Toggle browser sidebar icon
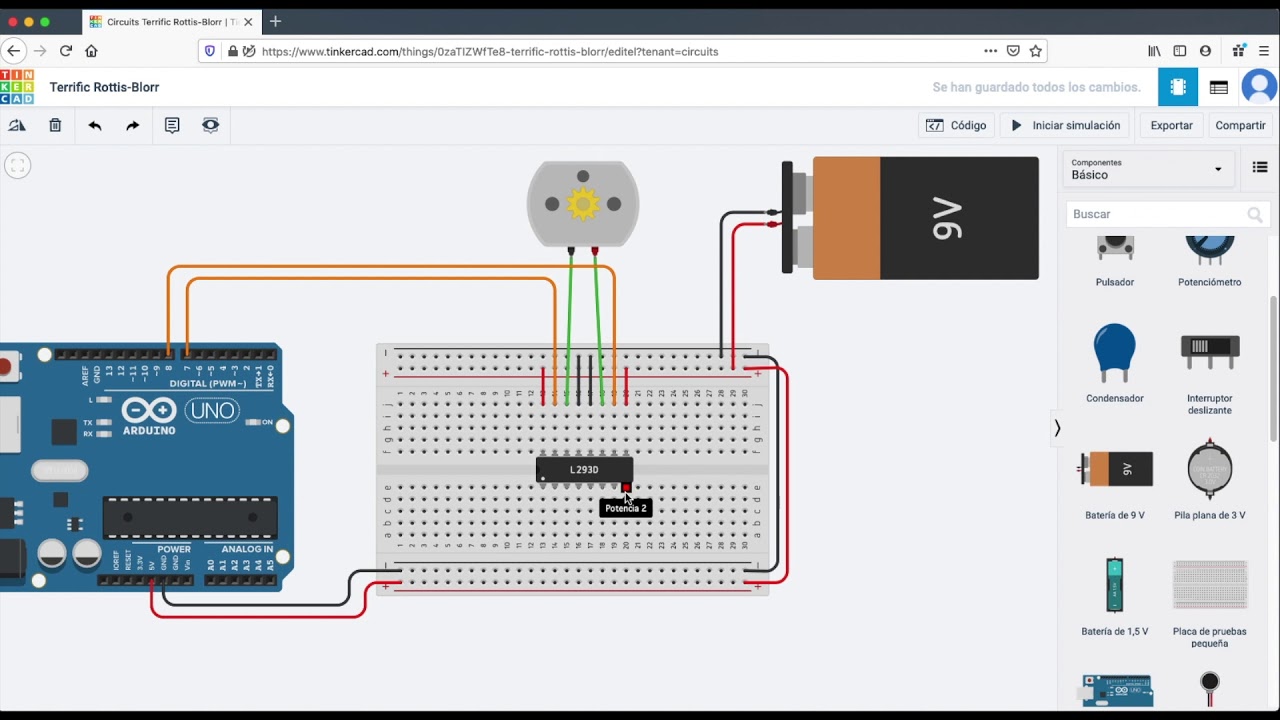Screen dimensions: 1280x720 (1180, 51)
